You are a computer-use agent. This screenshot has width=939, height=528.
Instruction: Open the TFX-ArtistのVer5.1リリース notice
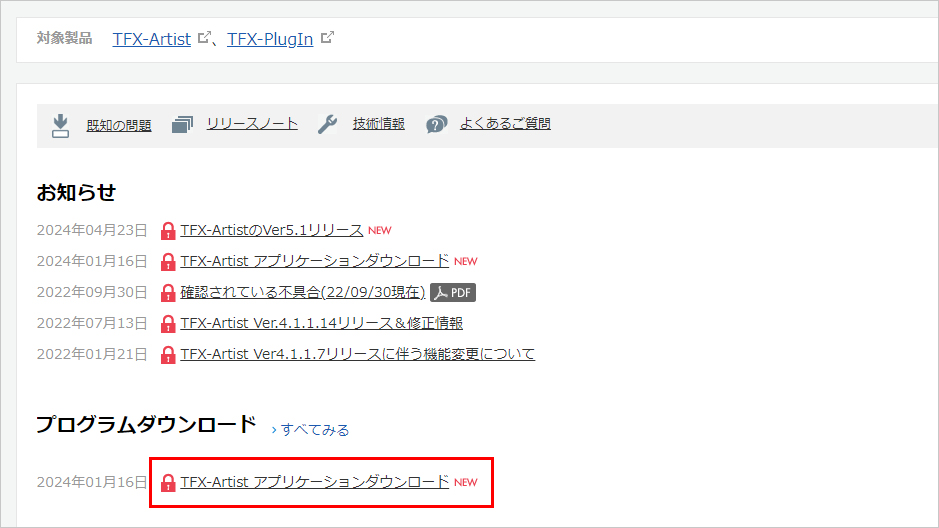[x=272, y=230]
